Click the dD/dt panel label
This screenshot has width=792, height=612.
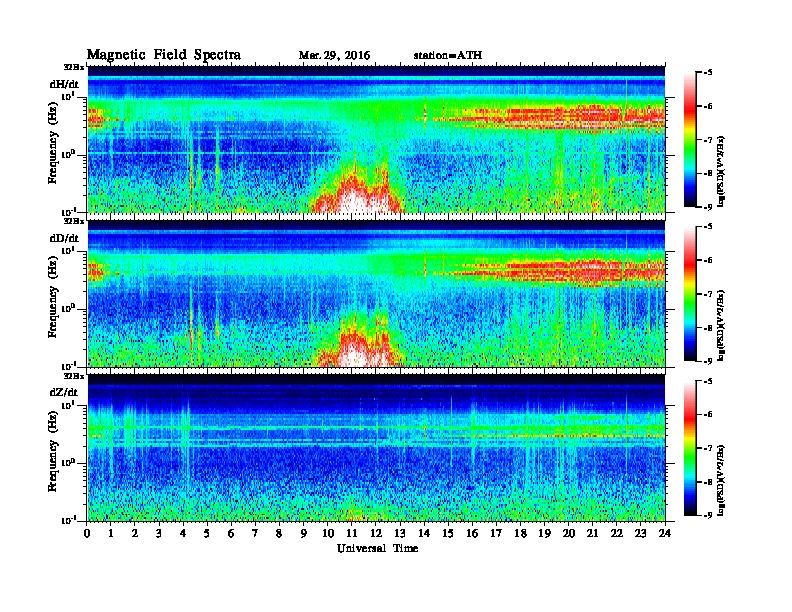[x=64, y=238]
